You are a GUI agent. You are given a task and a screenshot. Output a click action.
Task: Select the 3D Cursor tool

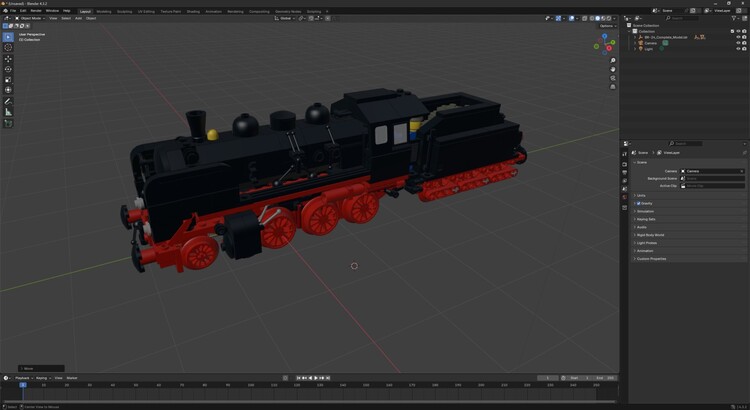[x=8, y=47]
